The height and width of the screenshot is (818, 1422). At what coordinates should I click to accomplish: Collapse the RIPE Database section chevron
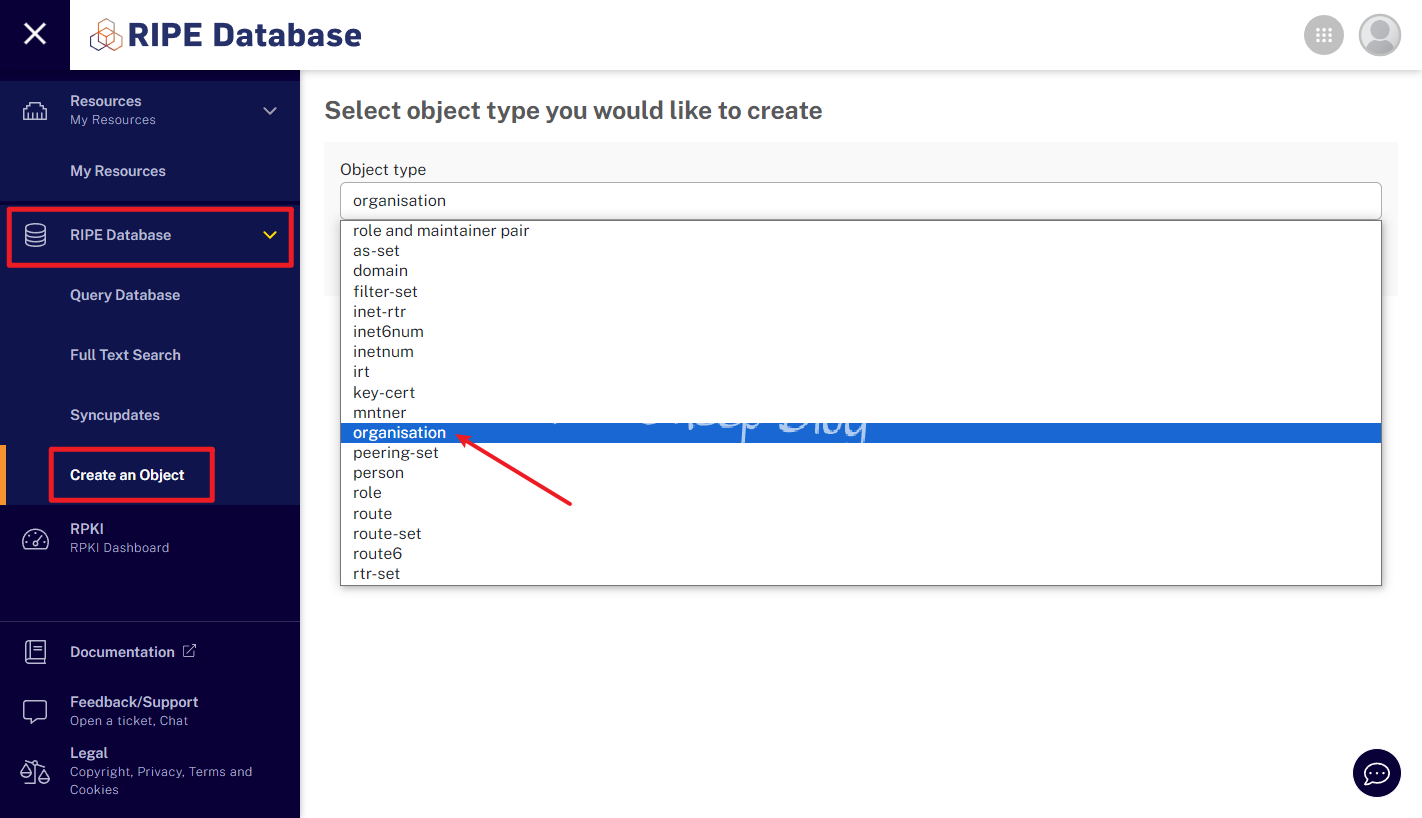click(x=270, y=235)
